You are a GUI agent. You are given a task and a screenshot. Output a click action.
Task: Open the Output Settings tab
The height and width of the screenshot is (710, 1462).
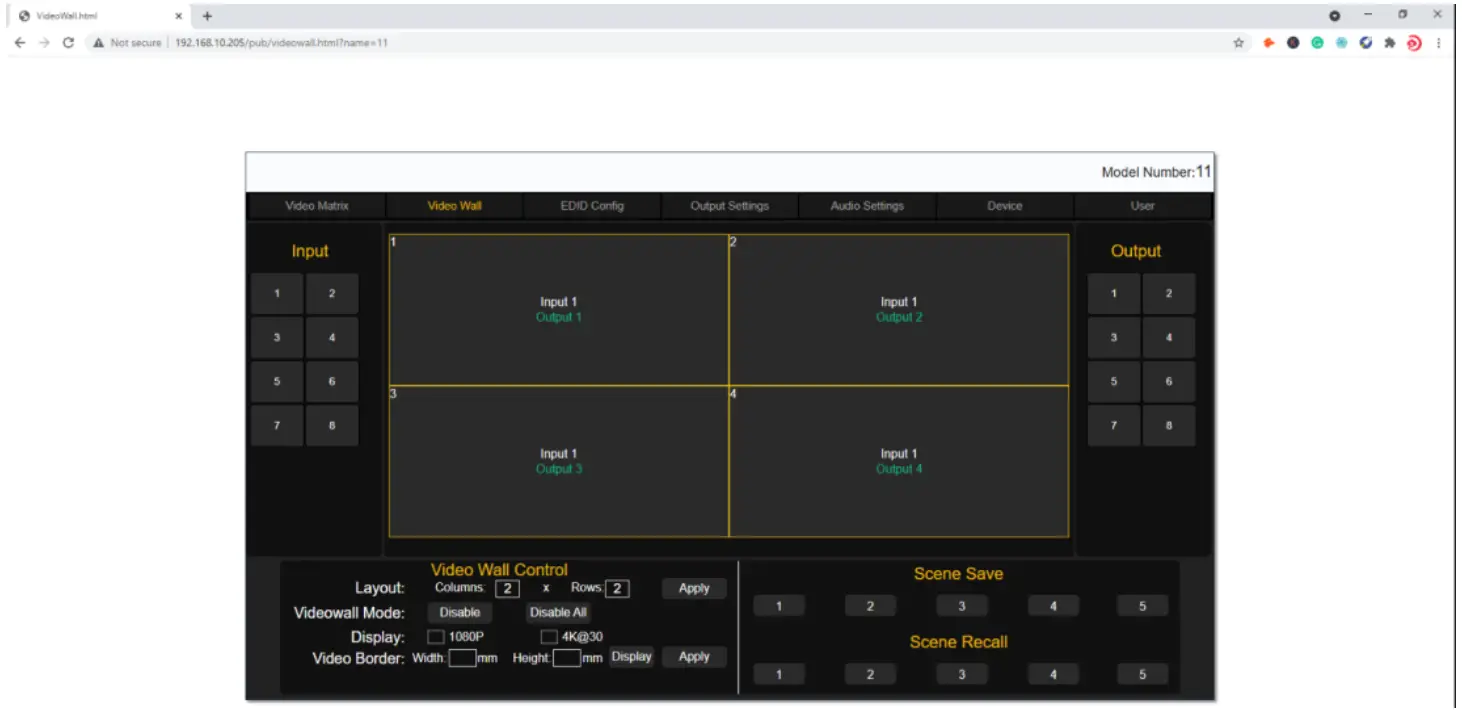[729, 206]
